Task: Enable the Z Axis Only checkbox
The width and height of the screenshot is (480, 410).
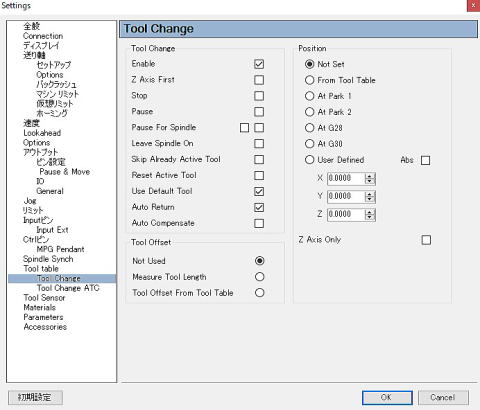Action: [426, 240]
